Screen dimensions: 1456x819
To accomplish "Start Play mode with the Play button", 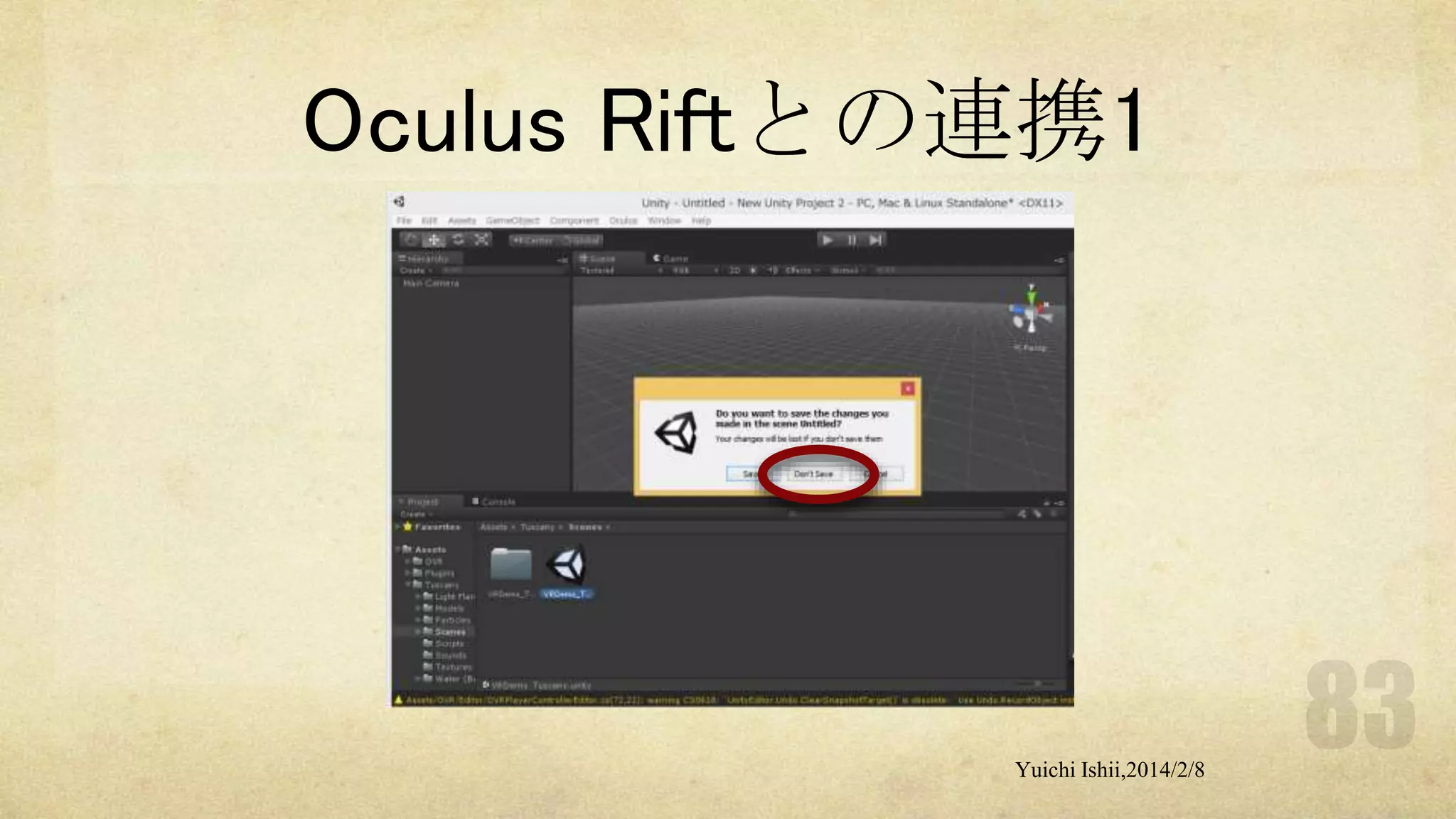I will [x=828, y=240].
